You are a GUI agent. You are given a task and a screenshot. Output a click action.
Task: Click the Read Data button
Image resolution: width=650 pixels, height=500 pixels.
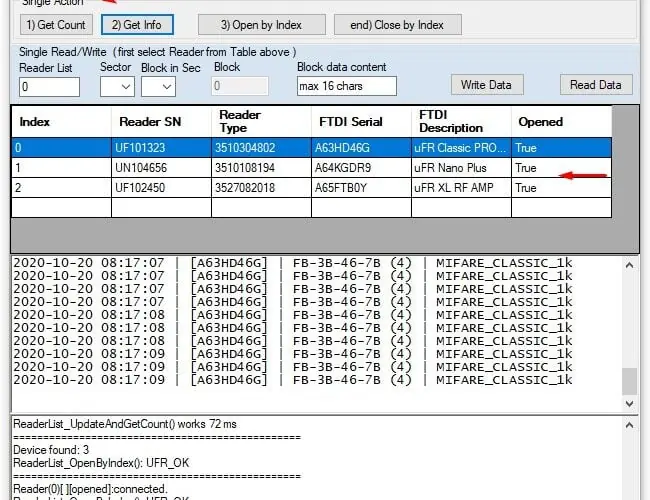(x=596, y=85)
